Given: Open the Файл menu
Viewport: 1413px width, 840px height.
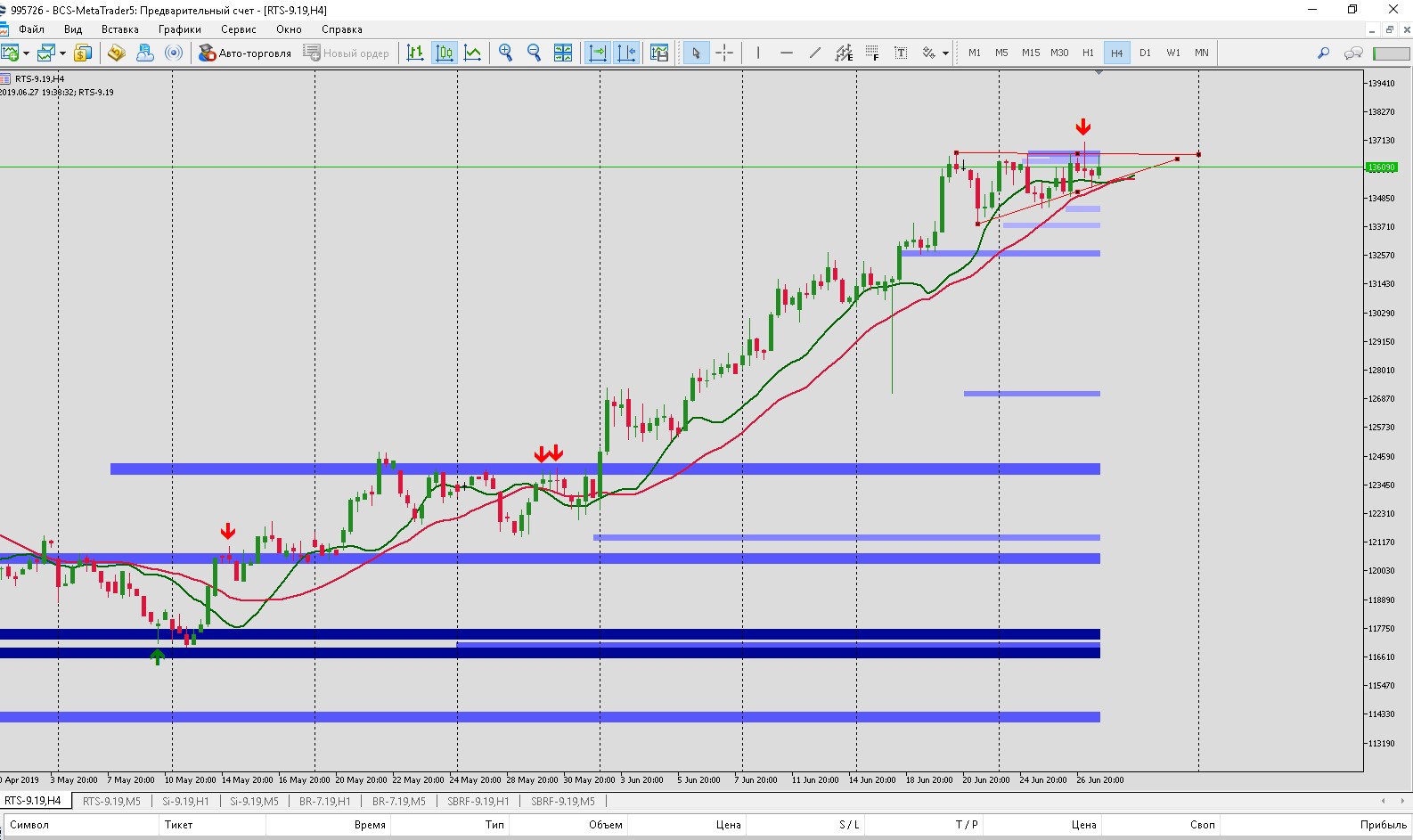Looking at the screenshot, I should point(31,29).
